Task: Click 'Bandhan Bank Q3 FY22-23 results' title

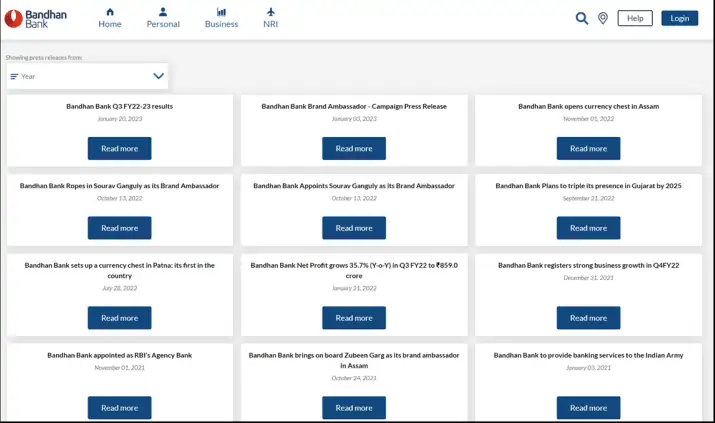Action: [x=119, y=106]
